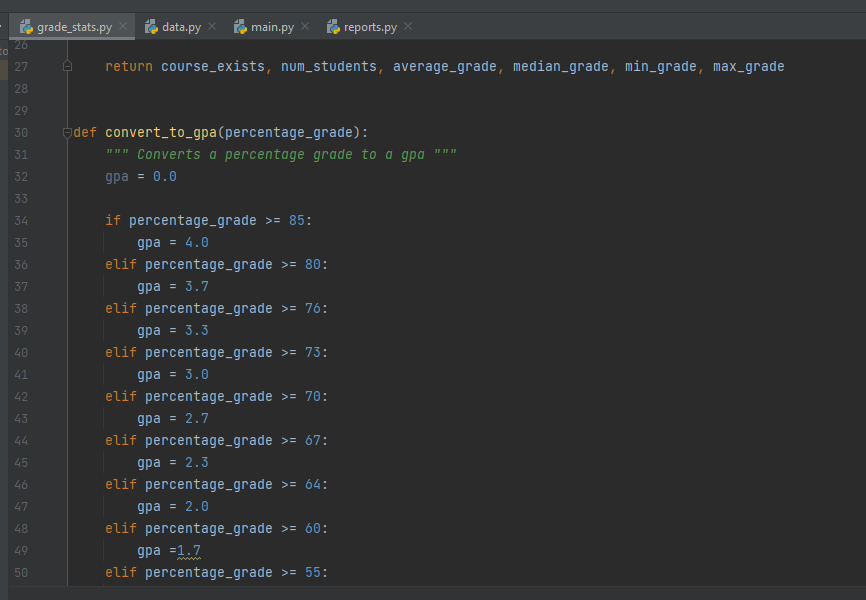
Task: Click the value 3.7 on line 37
Action: pos(197,287)
